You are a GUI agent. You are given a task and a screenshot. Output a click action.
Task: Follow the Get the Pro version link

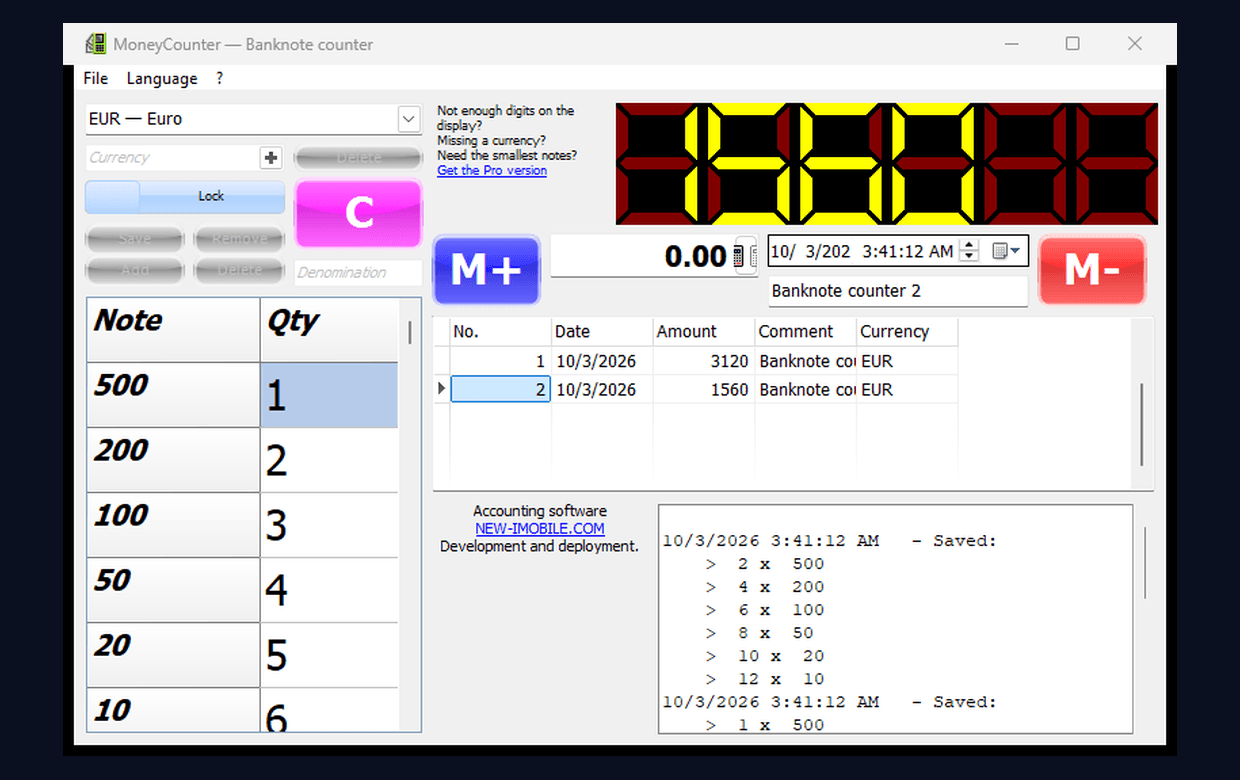(492, 170)
